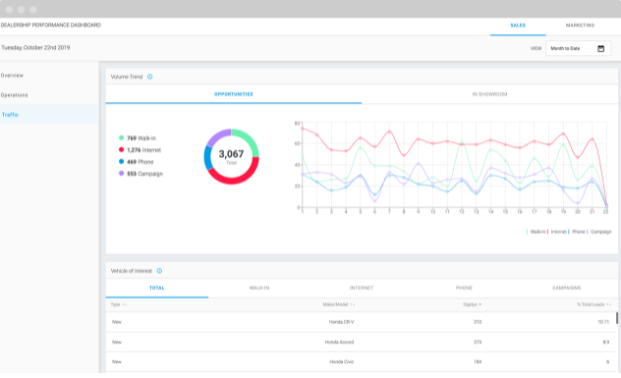621x378 pixels.
Task: Toggle Campaign series in chart legend
Action: pyautogui.click(x=600, y=232)
